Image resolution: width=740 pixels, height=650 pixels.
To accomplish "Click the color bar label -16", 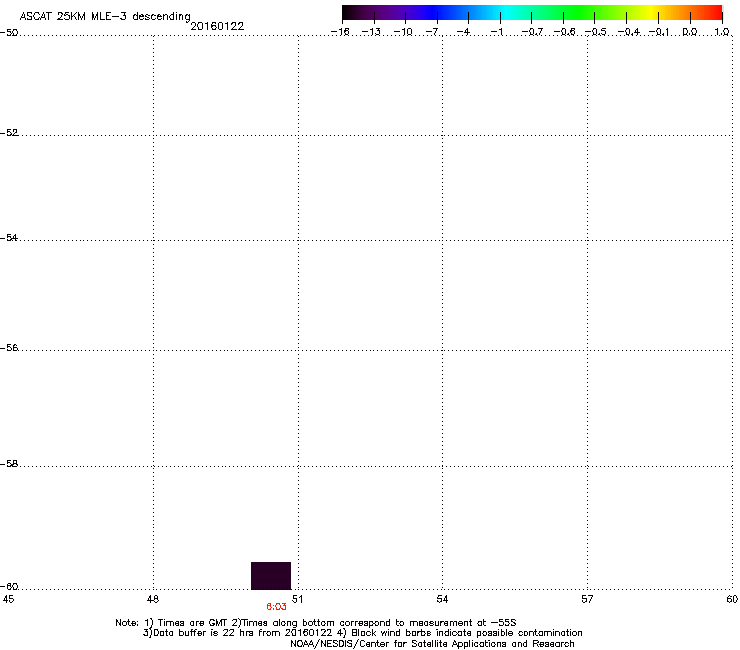I will tap(340, 32).
